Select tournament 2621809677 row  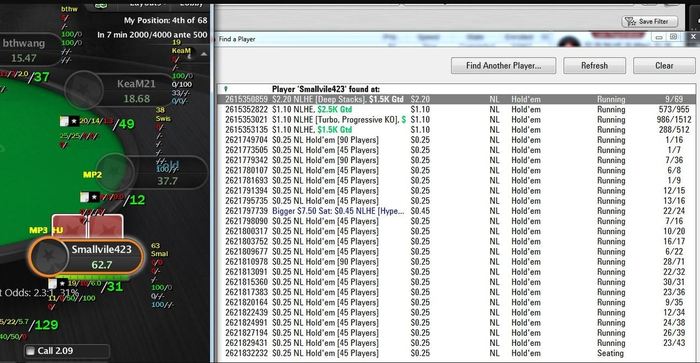click(456, 252)
